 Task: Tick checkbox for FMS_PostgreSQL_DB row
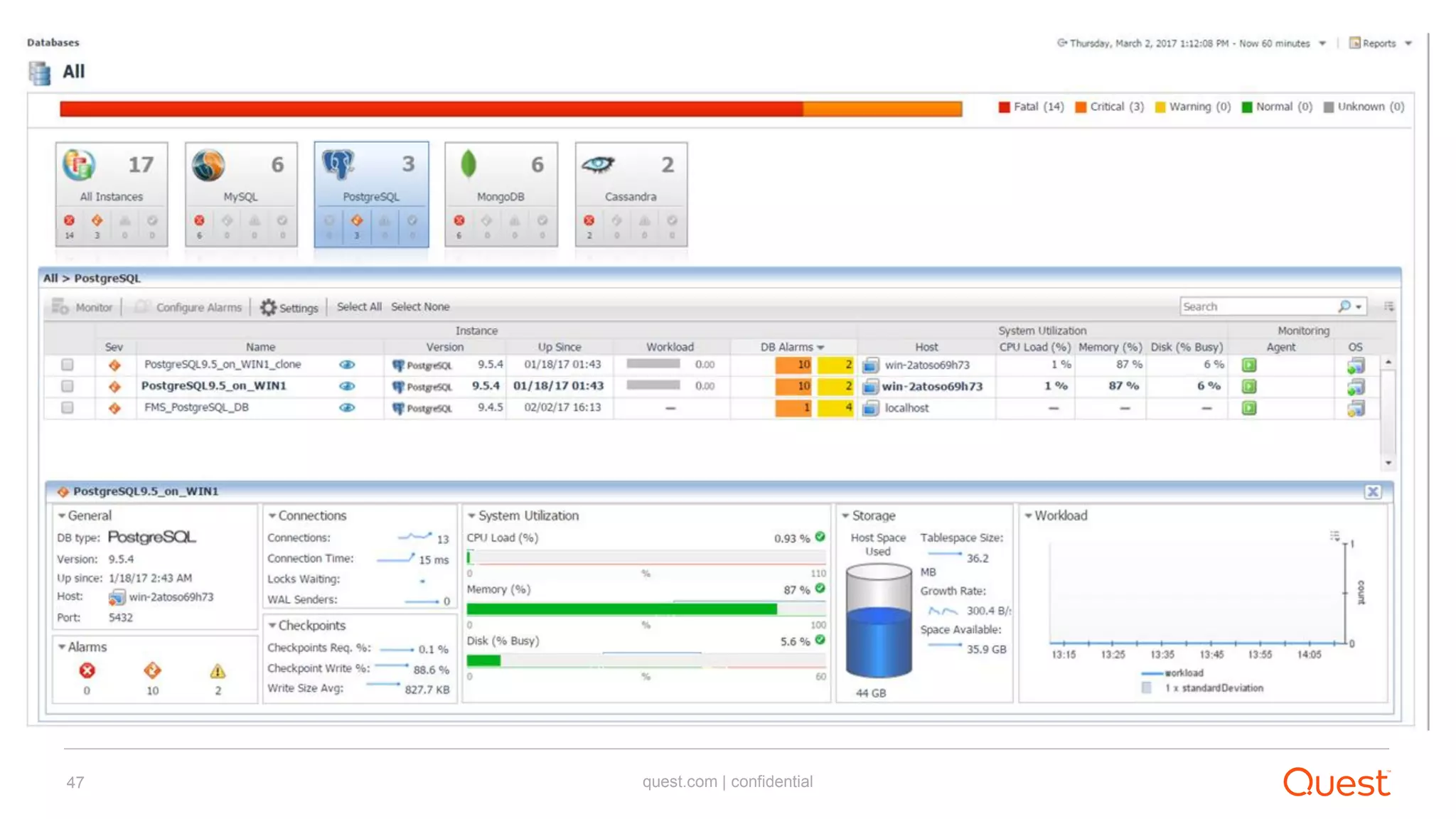point(68,408)
